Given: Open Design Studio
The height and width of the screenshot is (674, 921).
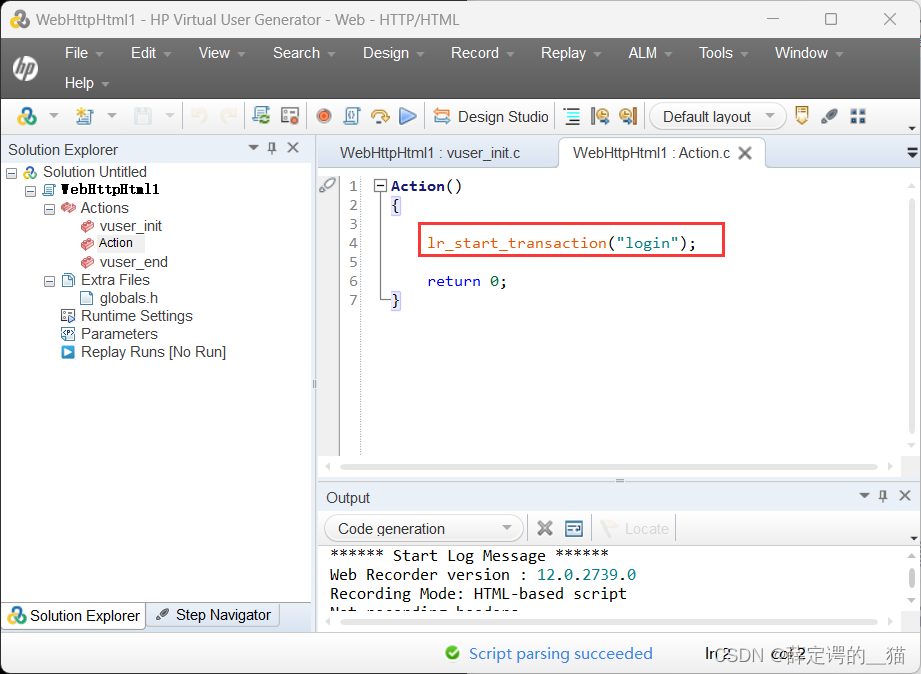Looking at the screenshot, I should [491, 116].
